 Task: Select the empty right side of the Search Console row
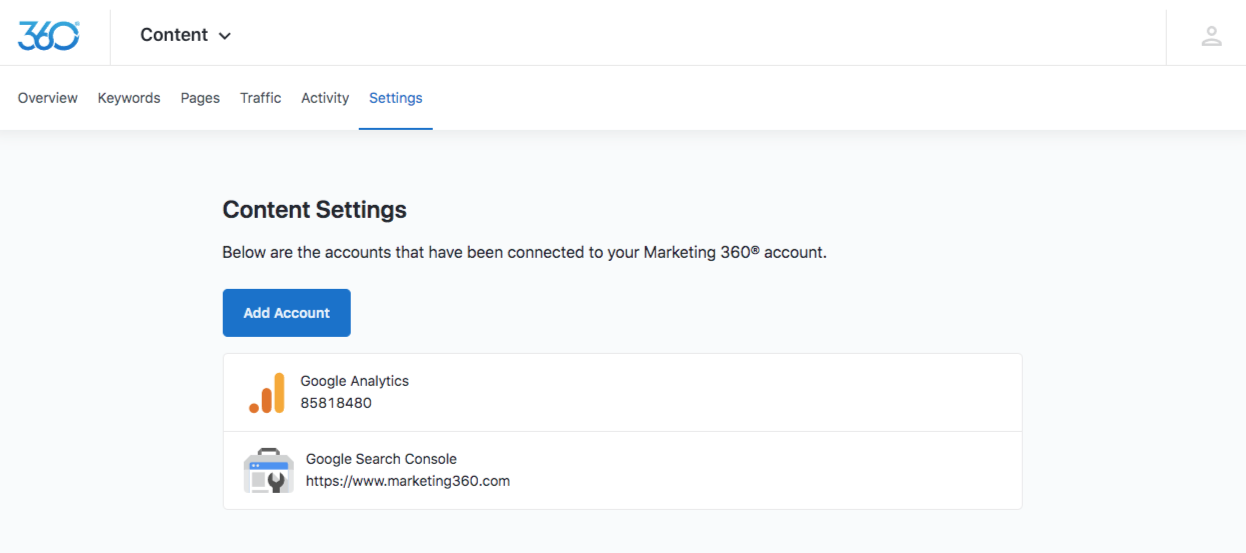coord(800,470)
